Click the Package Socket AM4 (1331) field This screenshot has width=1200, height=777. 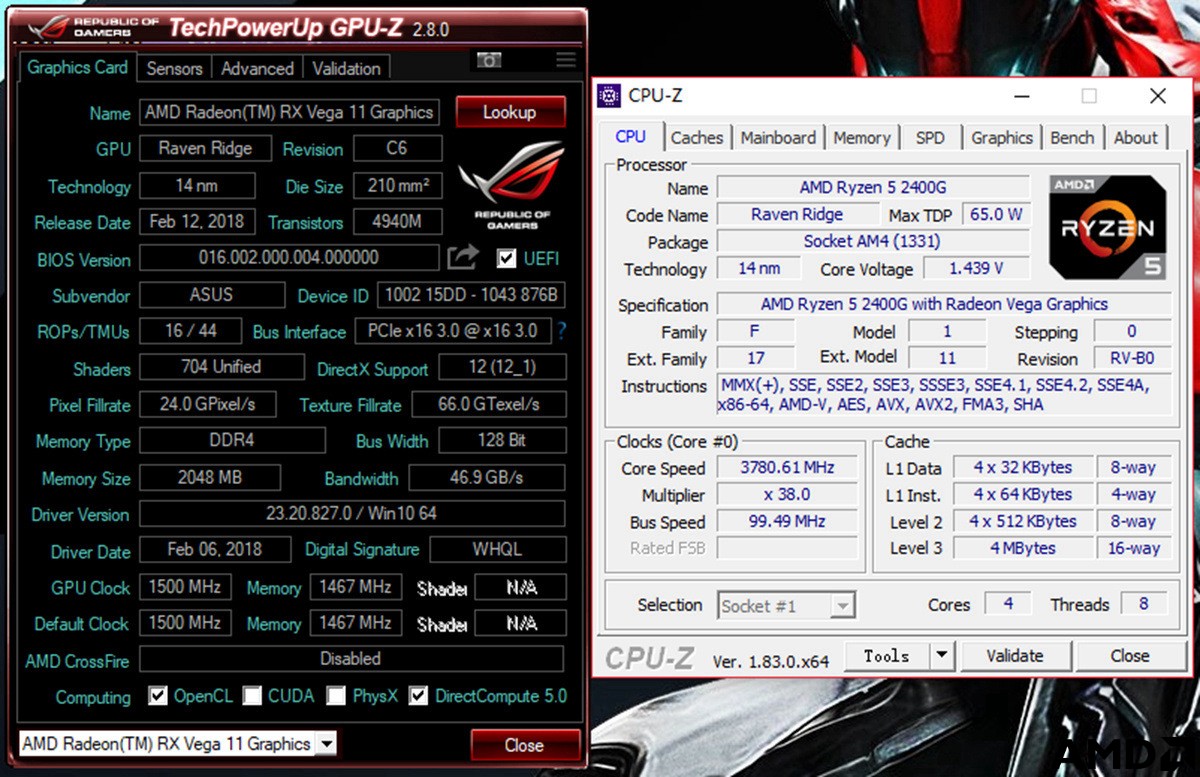(873, 242)
